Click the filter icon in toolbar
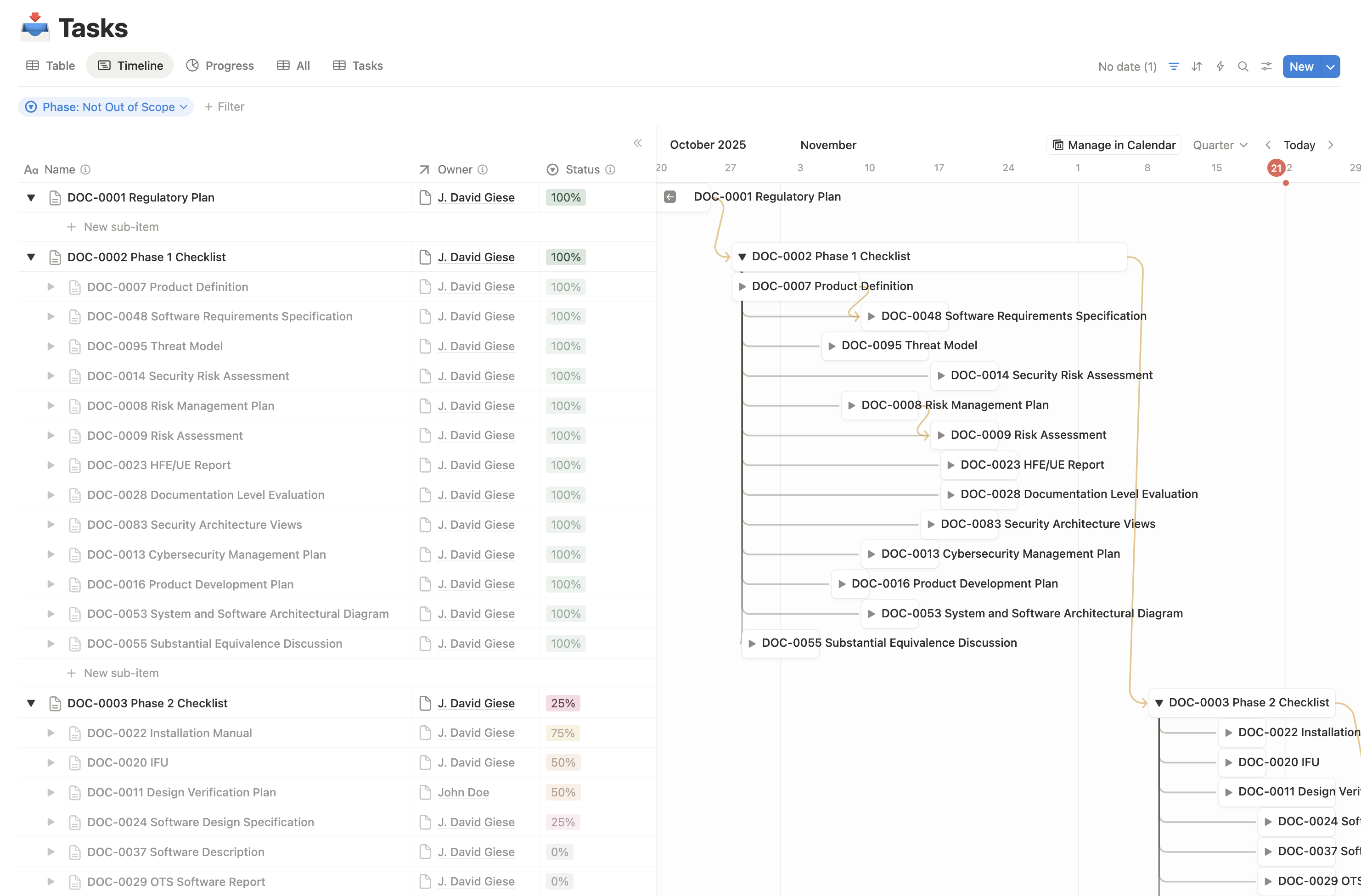 [1174, 67]
